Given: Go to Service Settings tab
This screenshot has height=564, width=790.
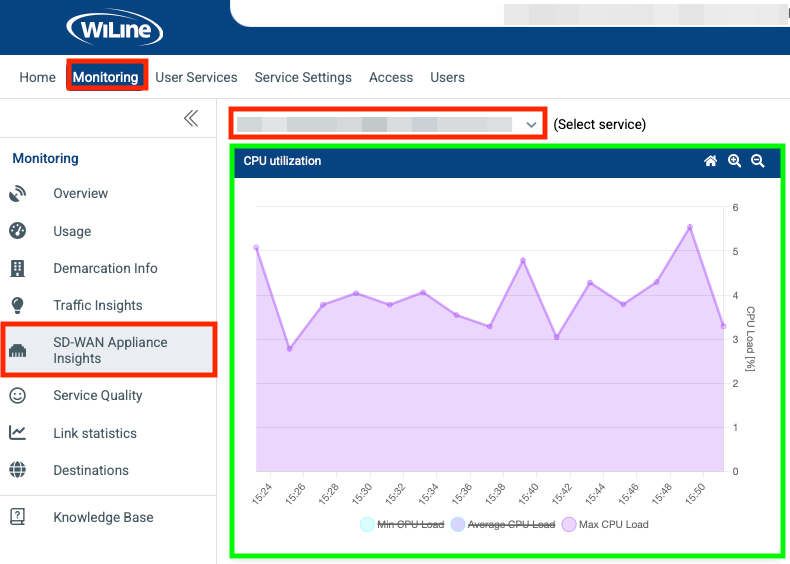Looking at the screenshot, I should click(303, 77).
